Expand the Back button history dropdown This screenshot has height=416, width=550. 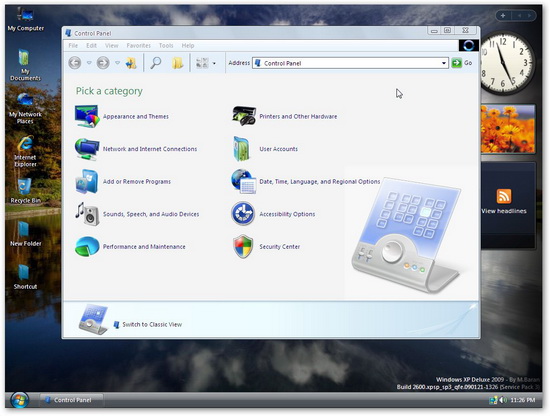click(89, 63)
